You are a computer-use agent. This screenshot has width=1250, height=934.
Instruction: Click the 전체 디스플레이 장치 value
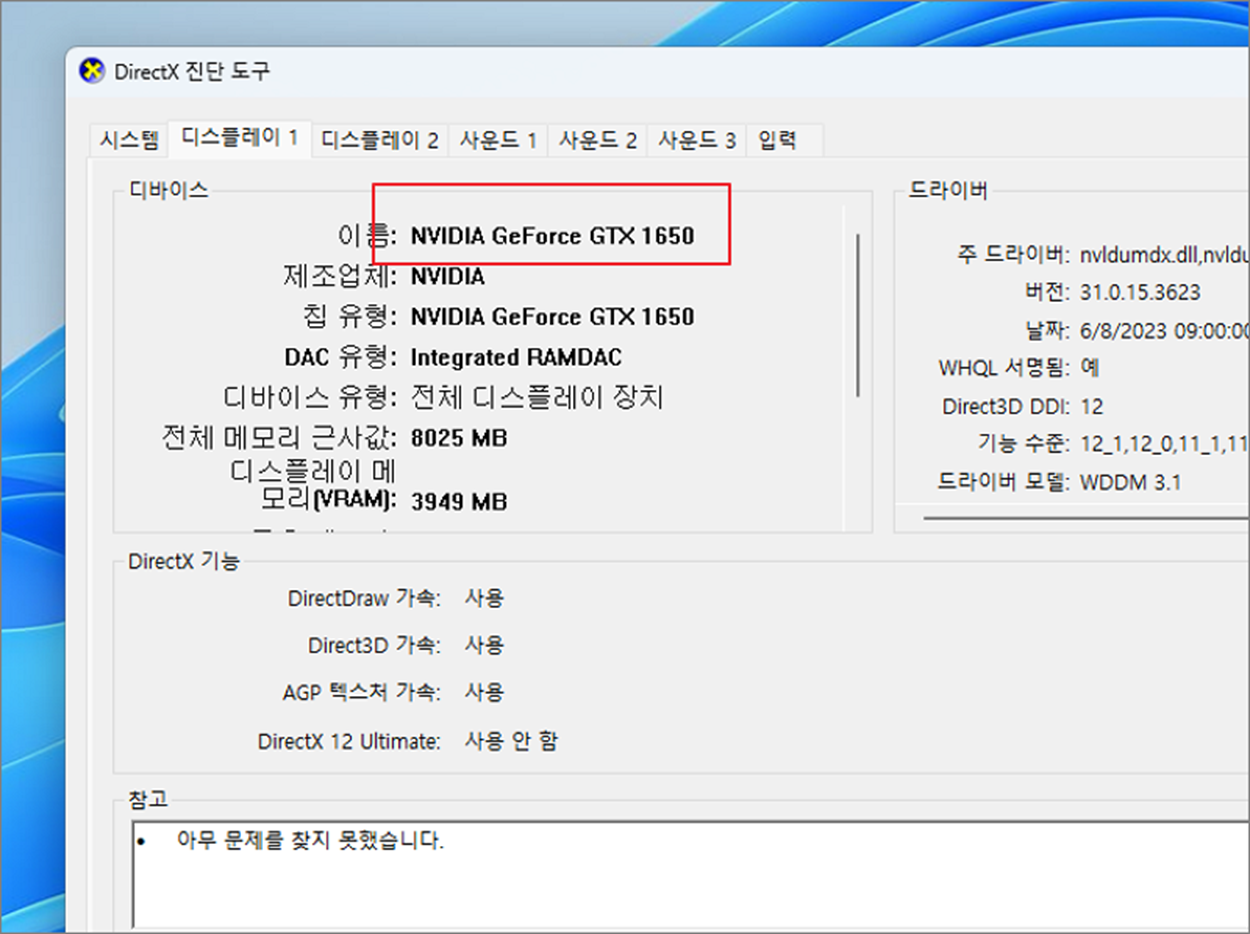coord(537,398)
